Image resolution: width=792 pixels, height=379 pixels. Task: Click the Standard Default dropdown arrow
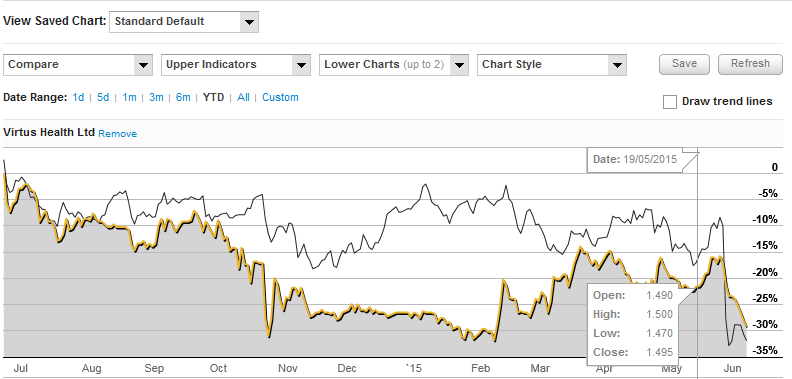pos(249,22)
